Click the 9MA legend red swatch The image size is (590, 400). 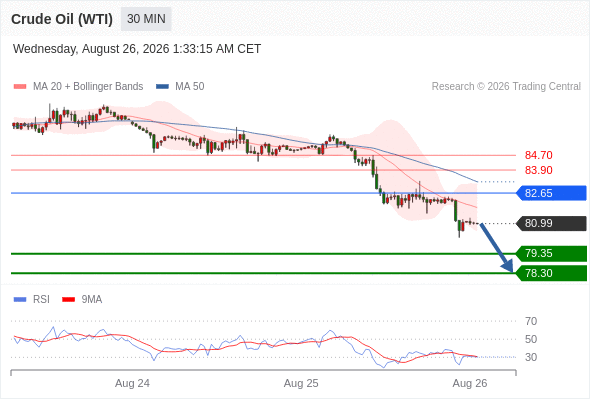click(x=68, y=300)
